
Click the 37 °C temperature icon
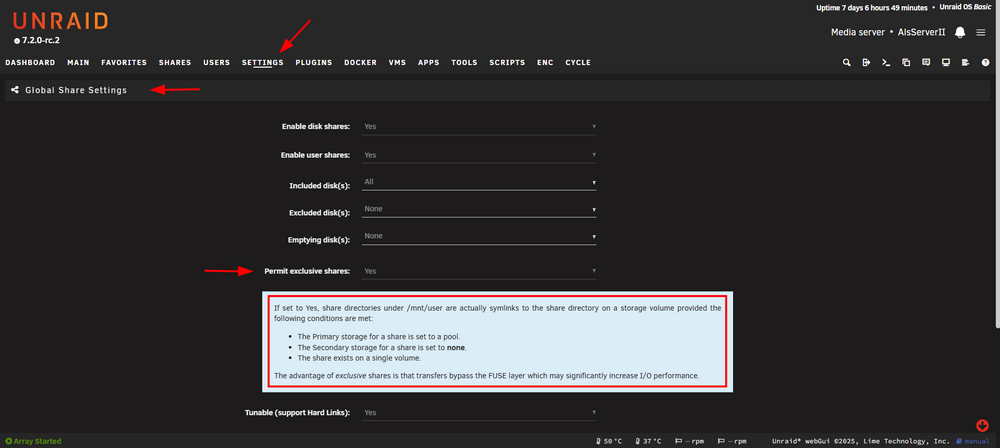(638, 441)
